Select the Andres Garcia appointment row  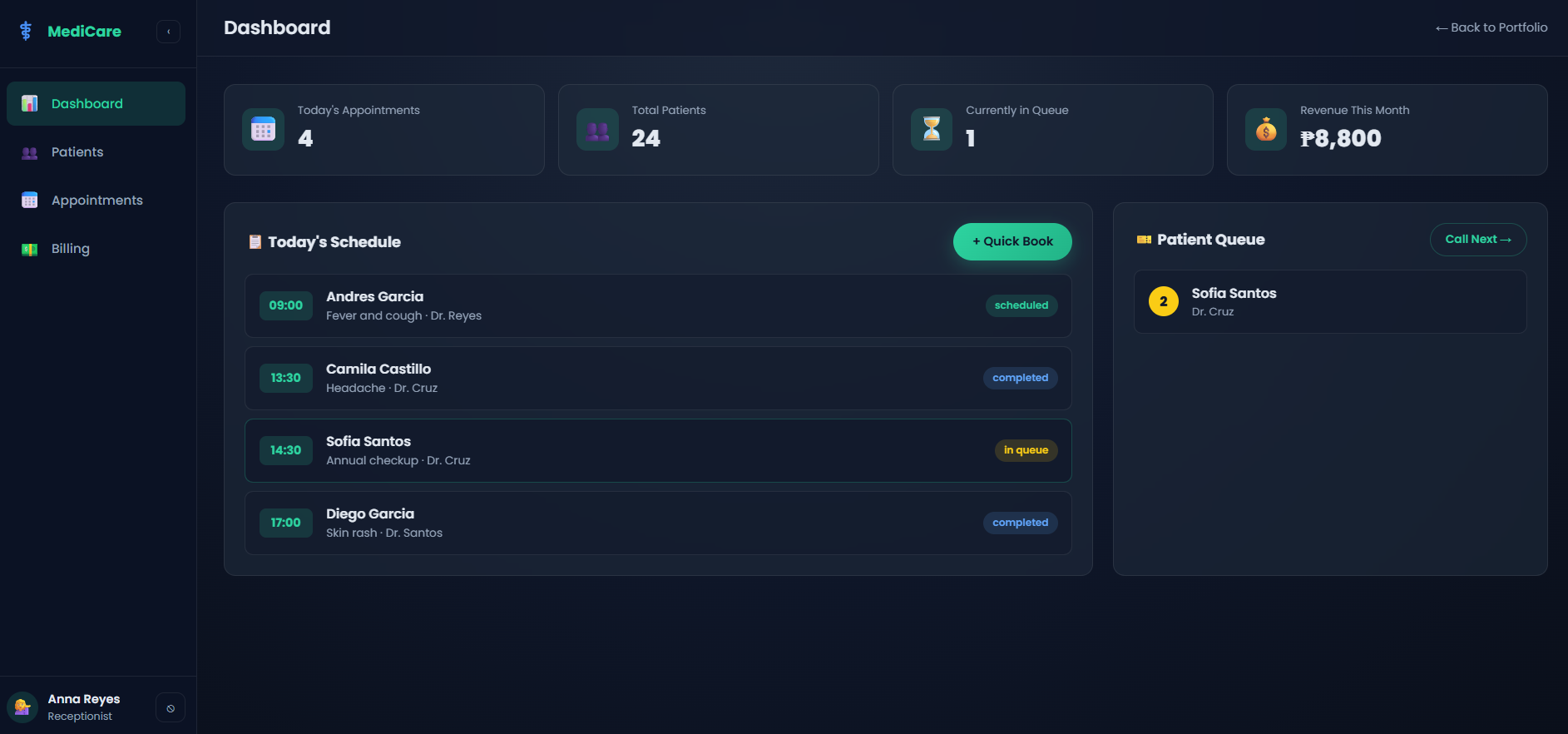[658, 306]
